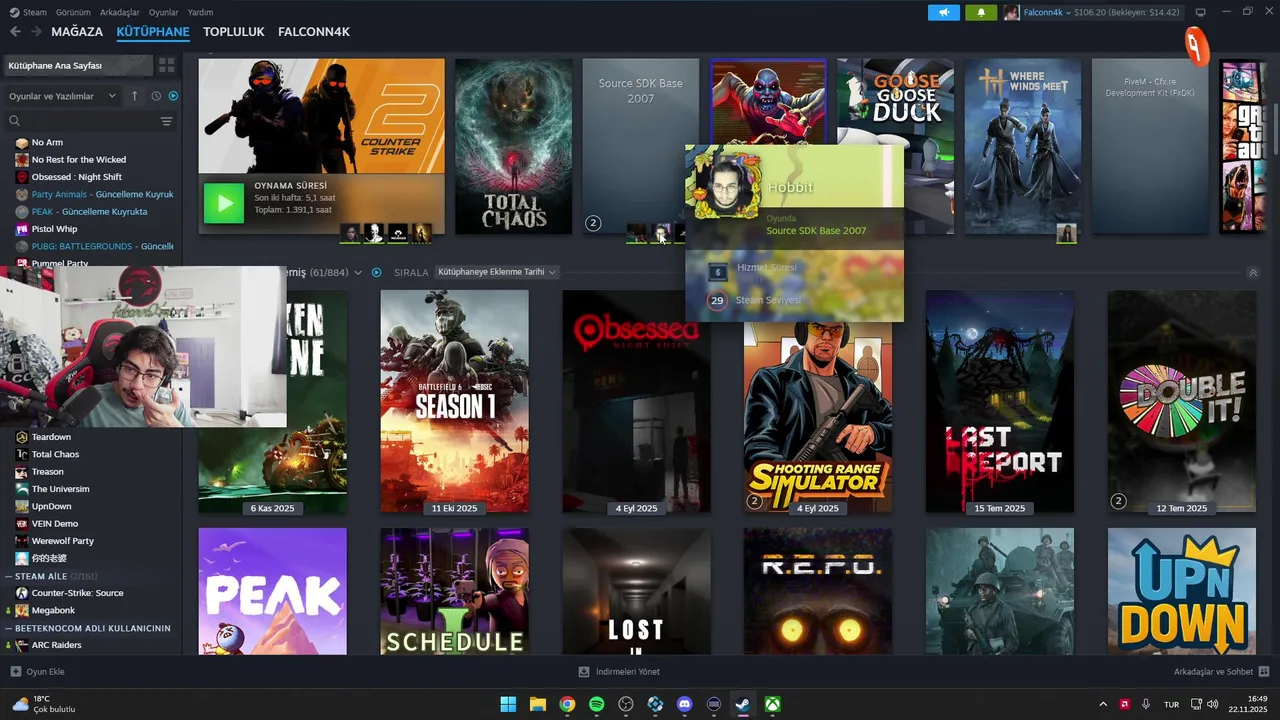Click the recent activity clock icon in sidebar
This screenshot has height=720, width=1280.
click(156, 96)
